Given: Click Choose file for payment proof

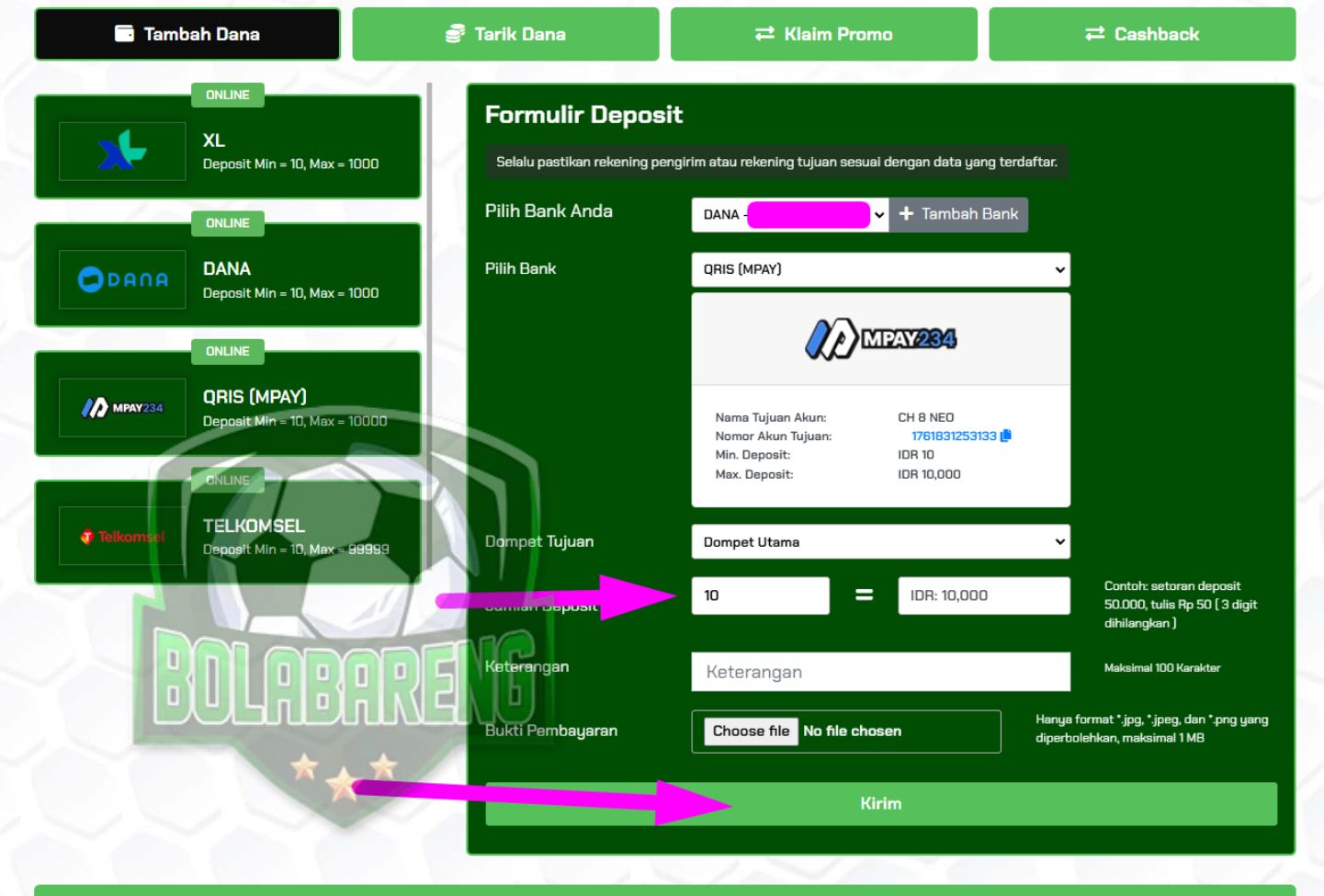Looking at the screenshot, I should (751, 732).
